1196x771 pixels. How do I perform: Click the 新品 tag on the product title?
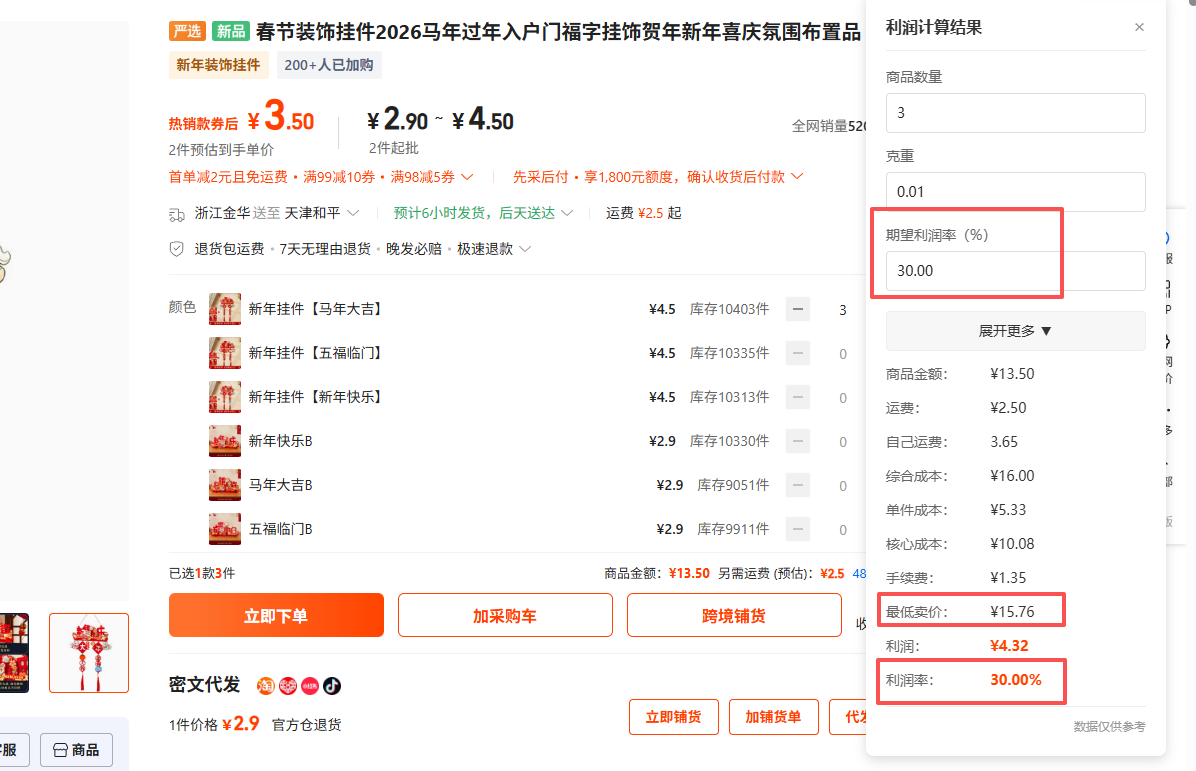230,31
